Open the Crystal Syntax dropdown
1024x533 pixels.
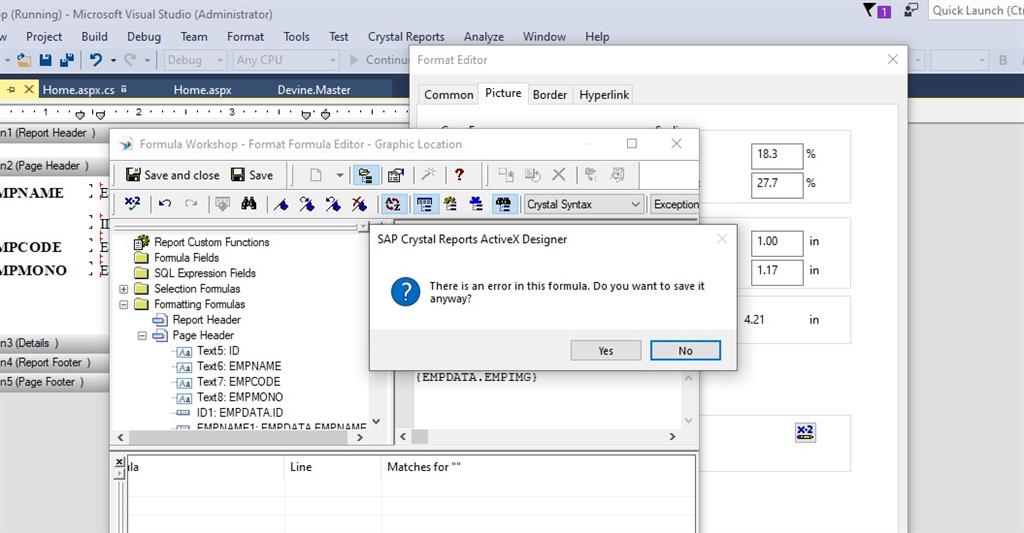tap(584, 204)
